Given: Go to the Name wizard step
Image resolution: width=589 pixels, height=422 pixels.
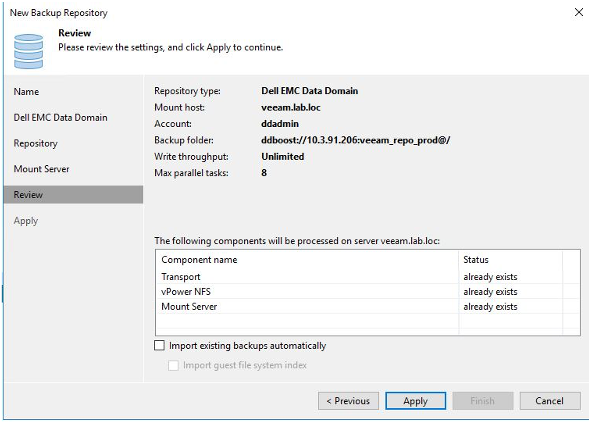Looking at the screenshot, I should coord(26,92).
